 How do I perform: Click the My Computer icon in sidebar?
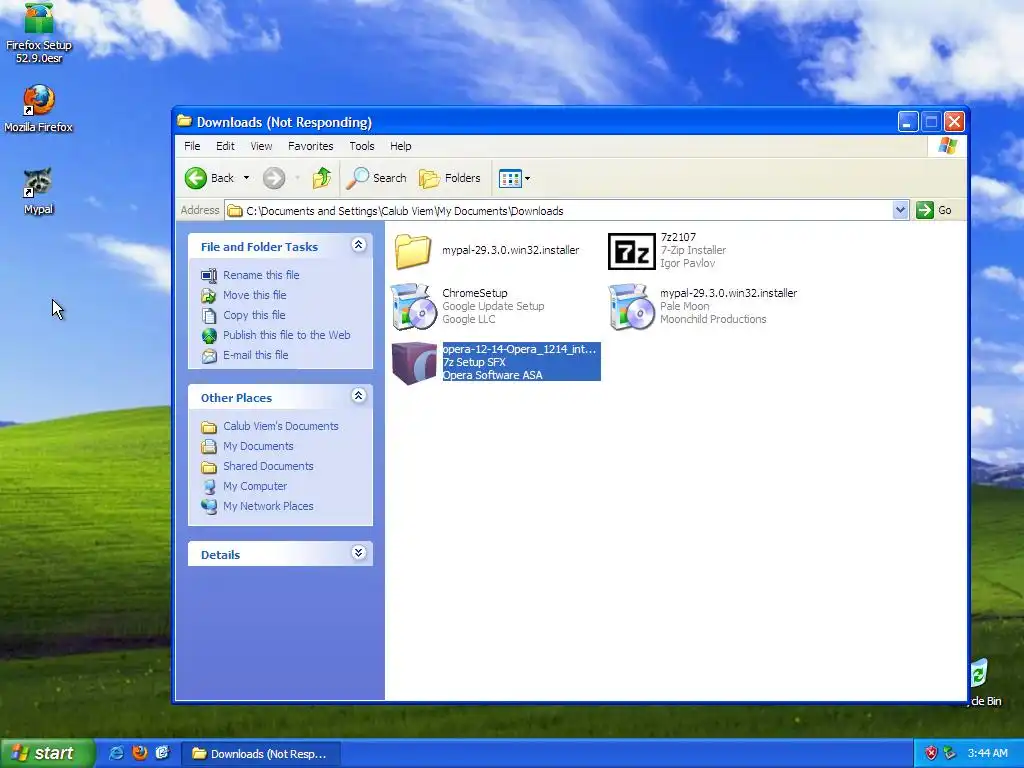tap(209, 487)
